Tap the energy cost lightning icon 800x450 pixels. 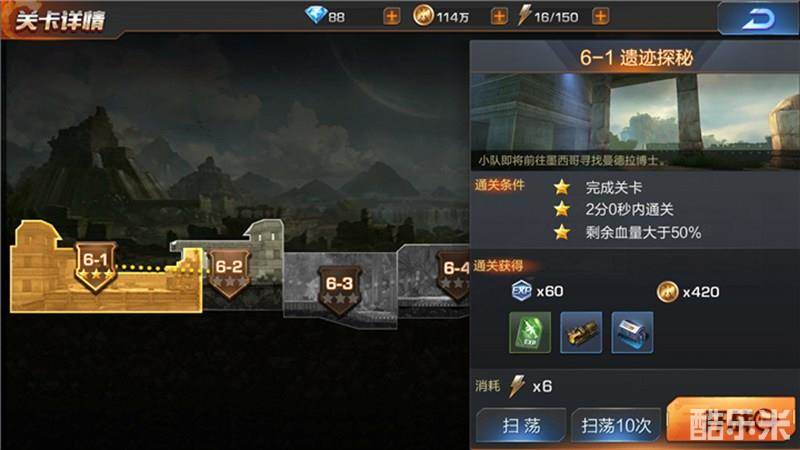tap(517, 386)
